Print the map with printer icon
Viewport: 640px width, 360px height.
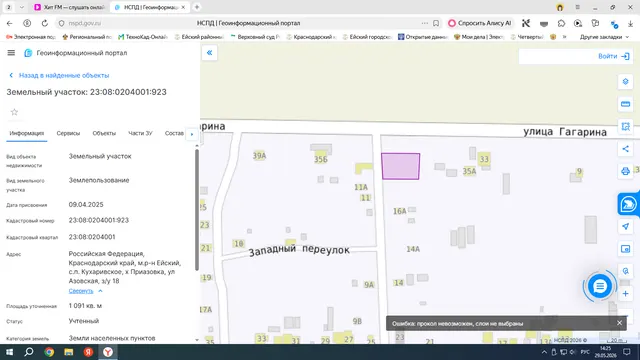pos(625,171)
